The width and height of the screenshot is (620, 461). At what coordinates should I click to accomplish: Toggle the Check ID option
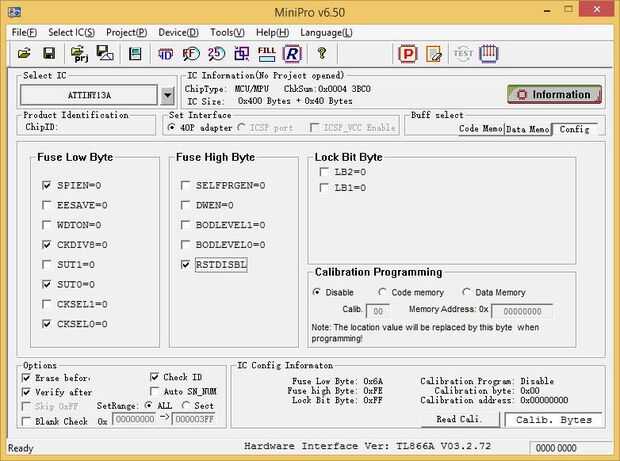(x=155, y=377)
